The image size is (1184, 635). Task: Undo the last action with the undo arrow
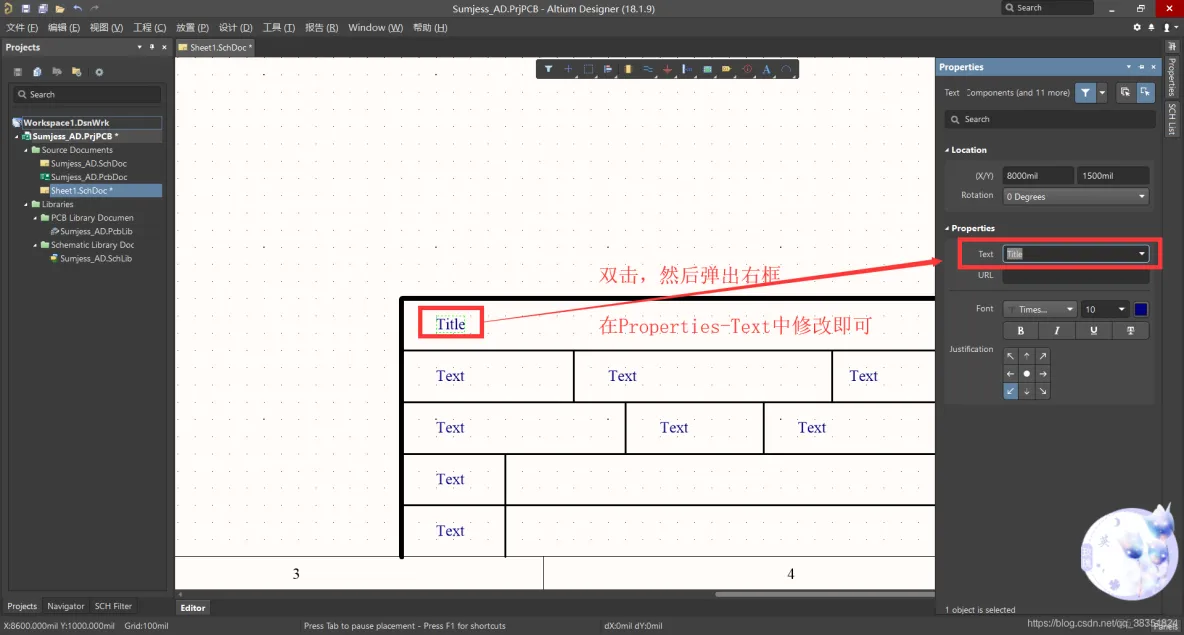point(77,8)
